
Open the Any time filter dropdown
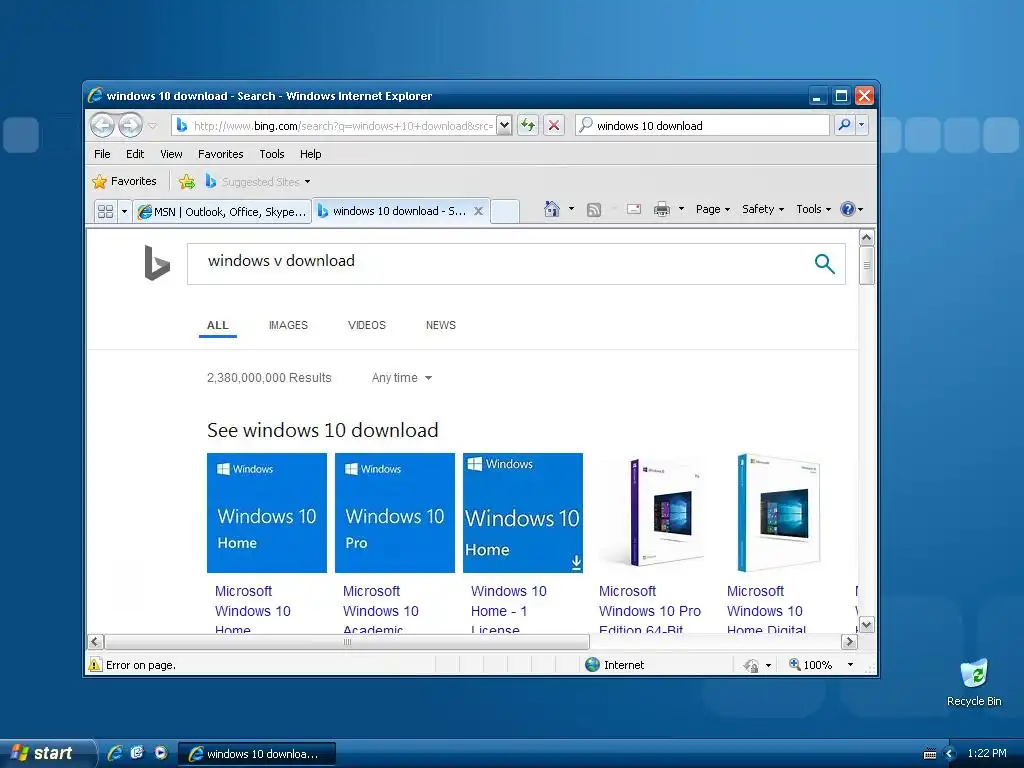[x=402, y=377]
